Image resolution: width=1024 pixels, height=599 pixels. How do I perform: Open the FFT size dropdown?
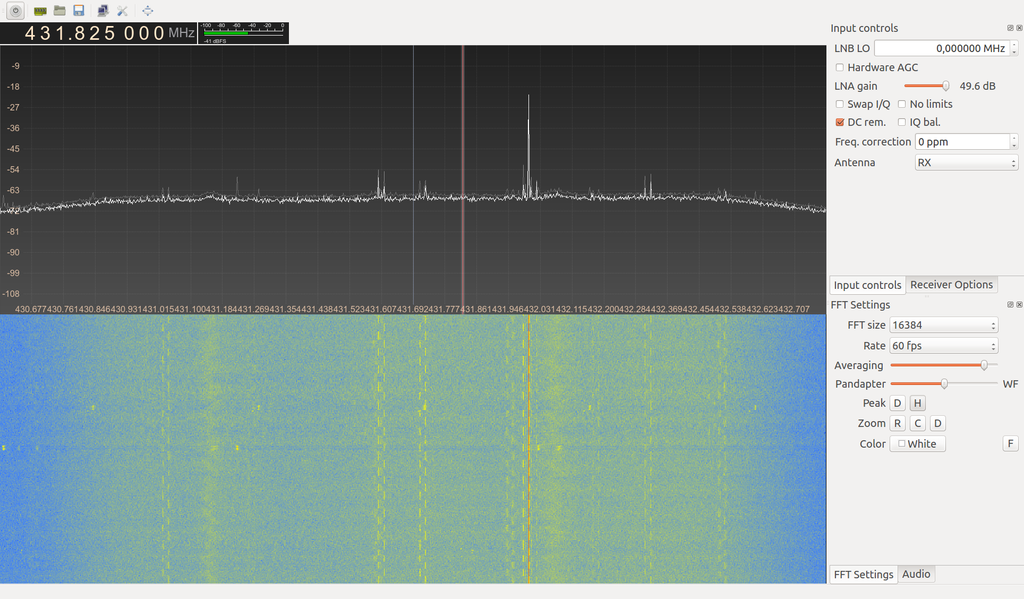944,324
